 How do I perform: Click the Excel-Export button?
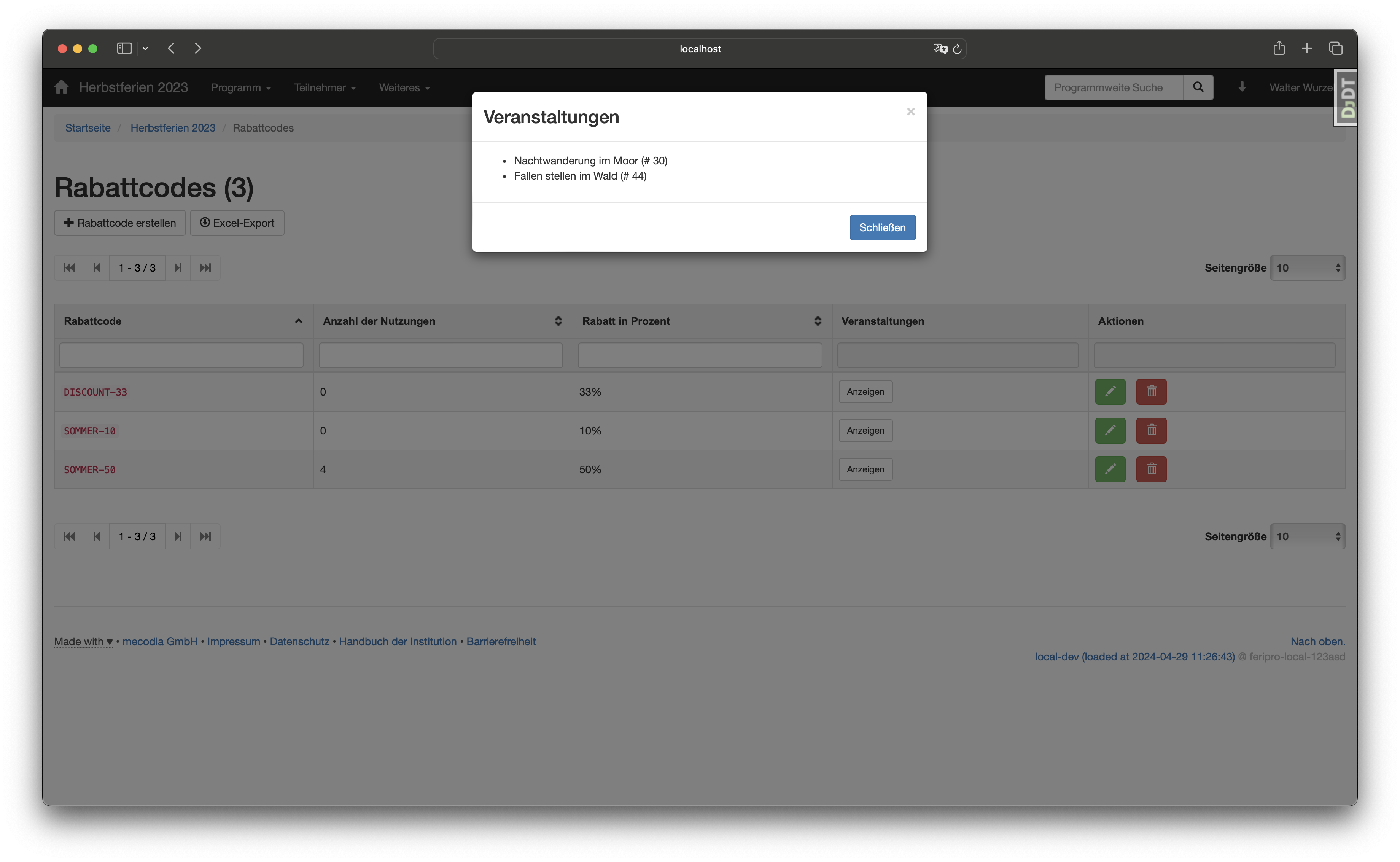237,223
